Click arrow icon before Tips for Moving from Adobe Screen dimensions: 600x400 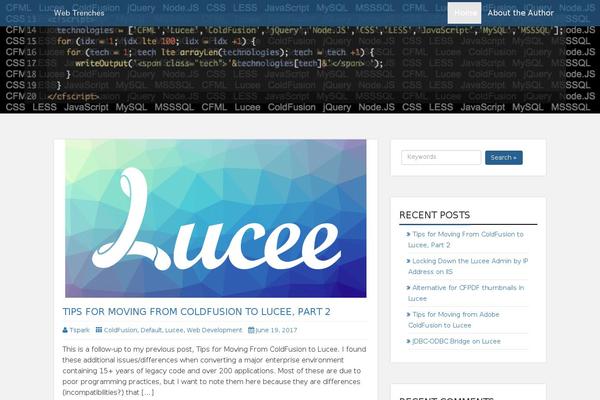408,315
